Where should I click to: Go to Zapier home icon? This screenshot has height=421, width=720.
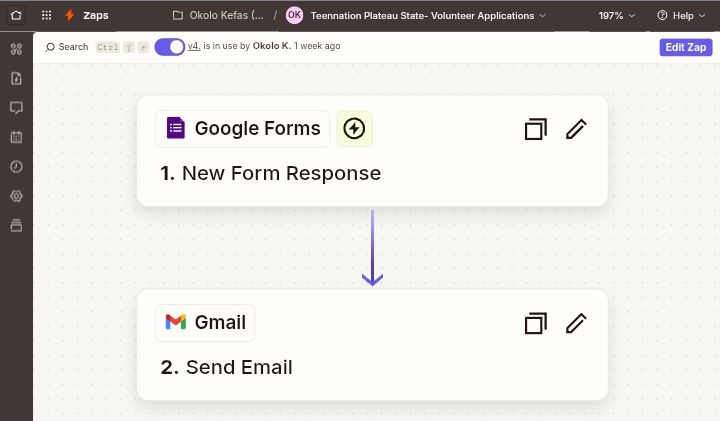point(16,15)
